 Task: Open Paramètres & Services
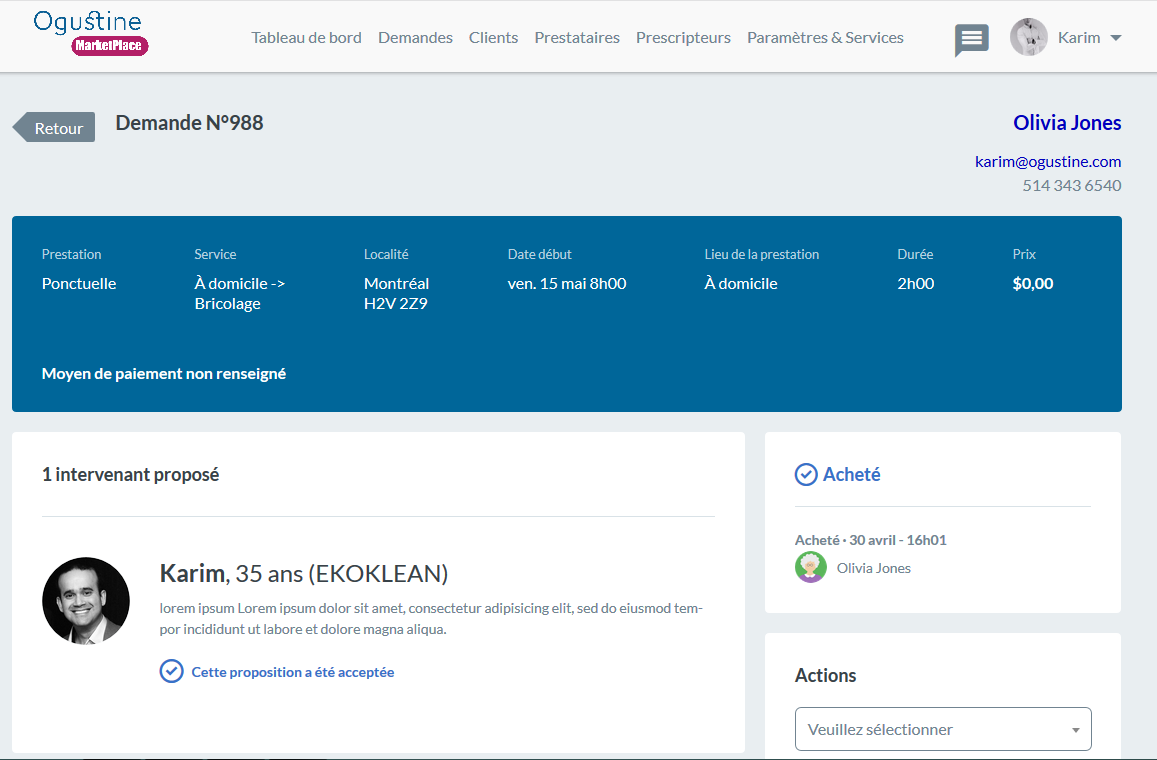pyautogui.click(x=825, y=38)
